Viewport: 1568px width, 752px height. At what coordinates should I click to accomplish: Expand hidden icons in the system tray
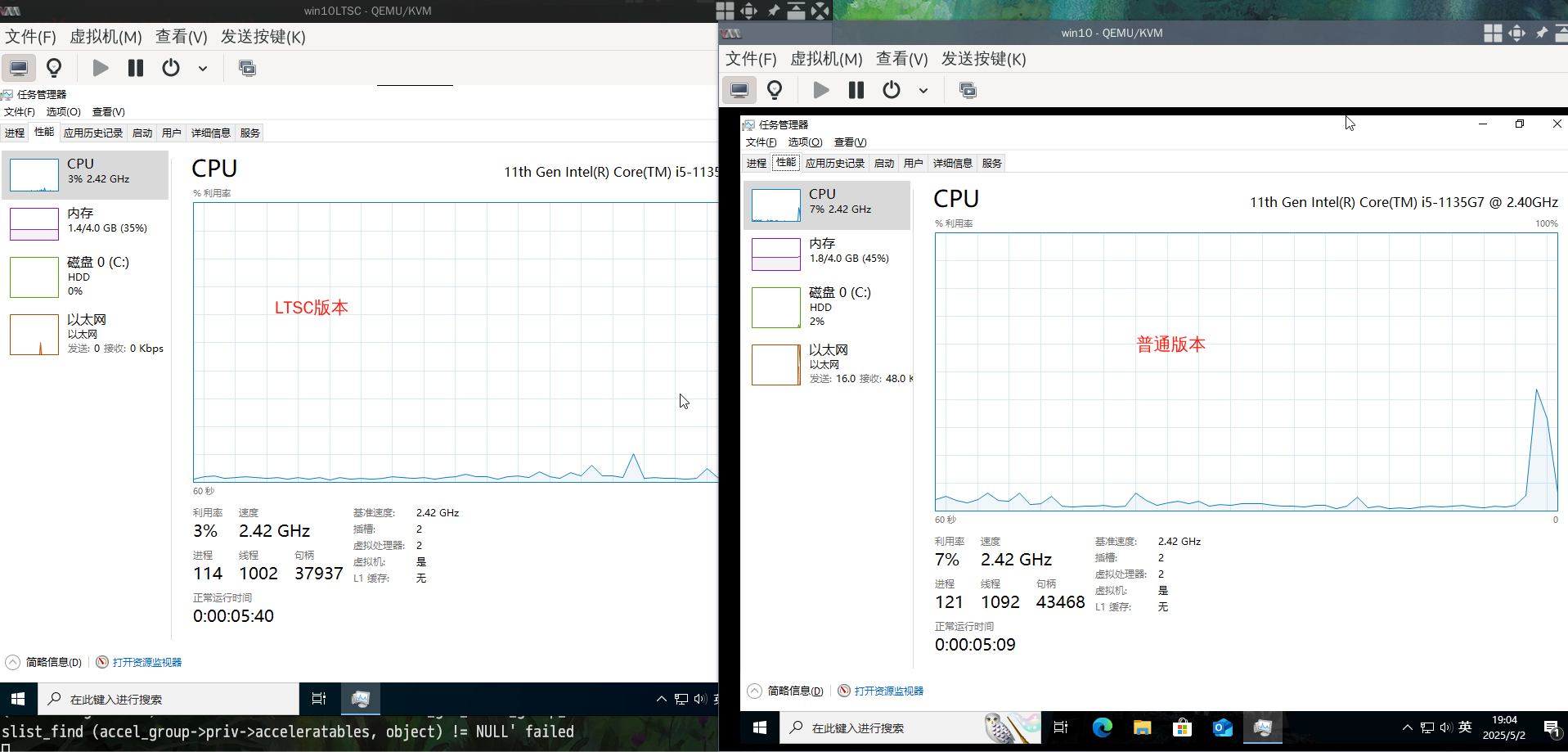[1407, 727]
